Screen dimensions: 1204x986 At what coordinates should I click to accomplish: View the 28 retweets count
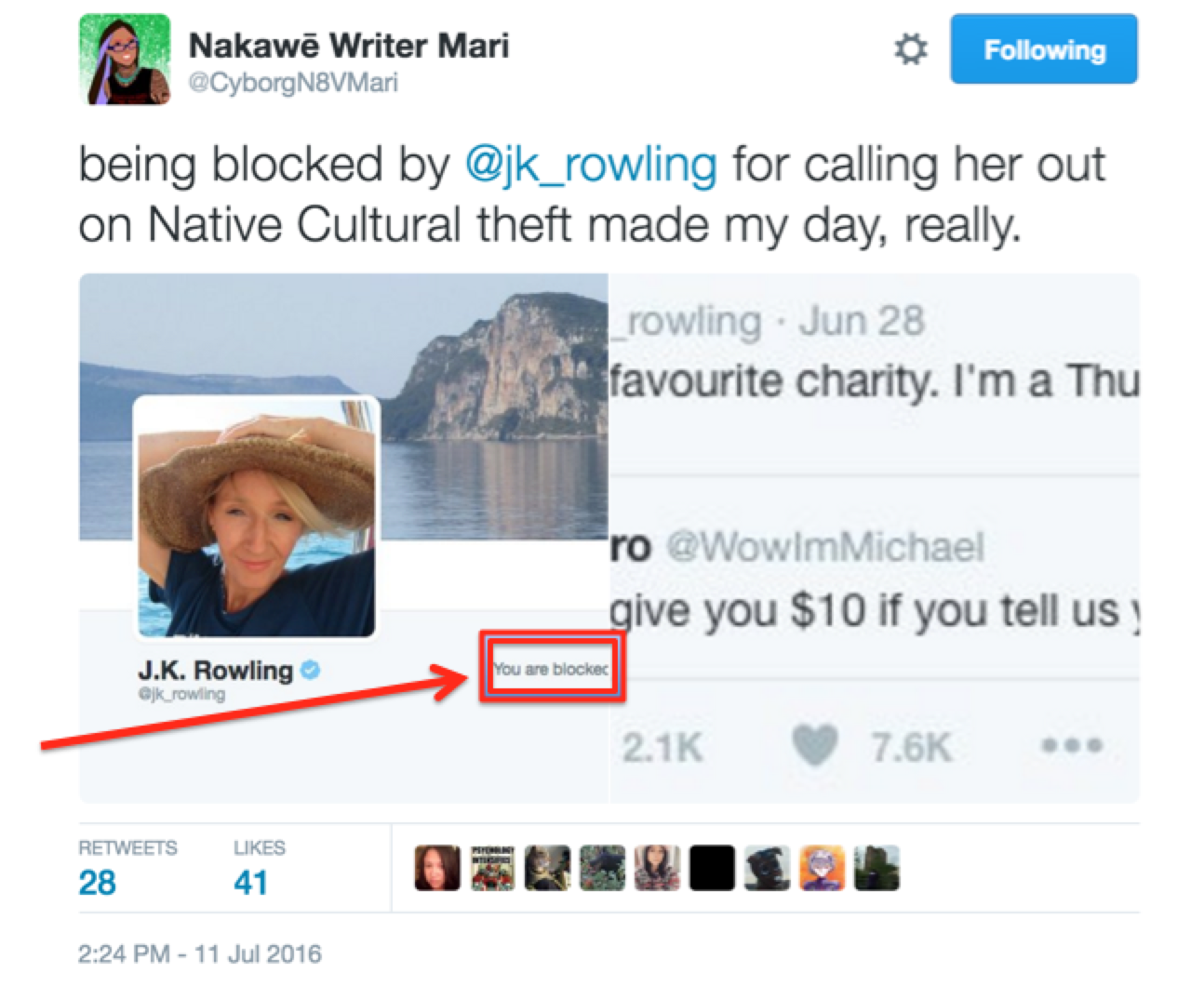(x=98, y=881)
